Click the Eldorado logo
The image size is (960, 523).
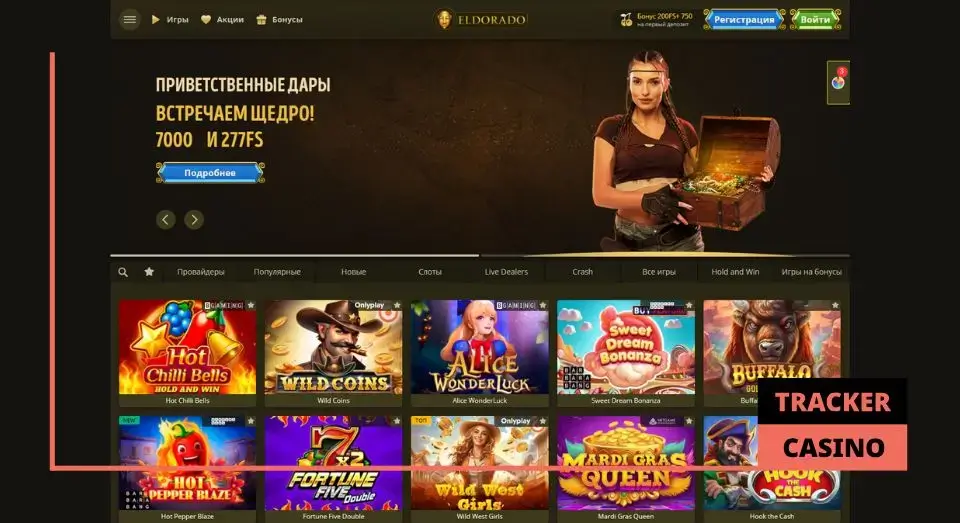[x=480, y=20]
